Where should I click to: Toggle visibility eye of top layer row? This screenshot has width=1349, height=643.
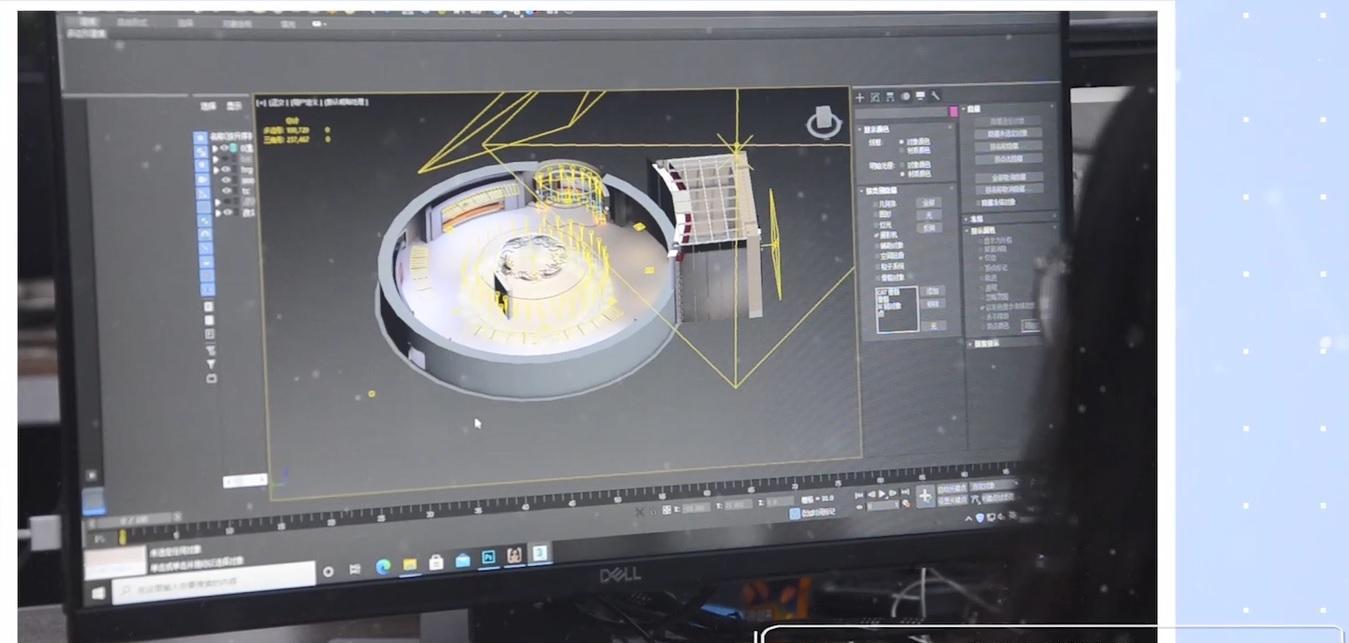coord(224,148)
